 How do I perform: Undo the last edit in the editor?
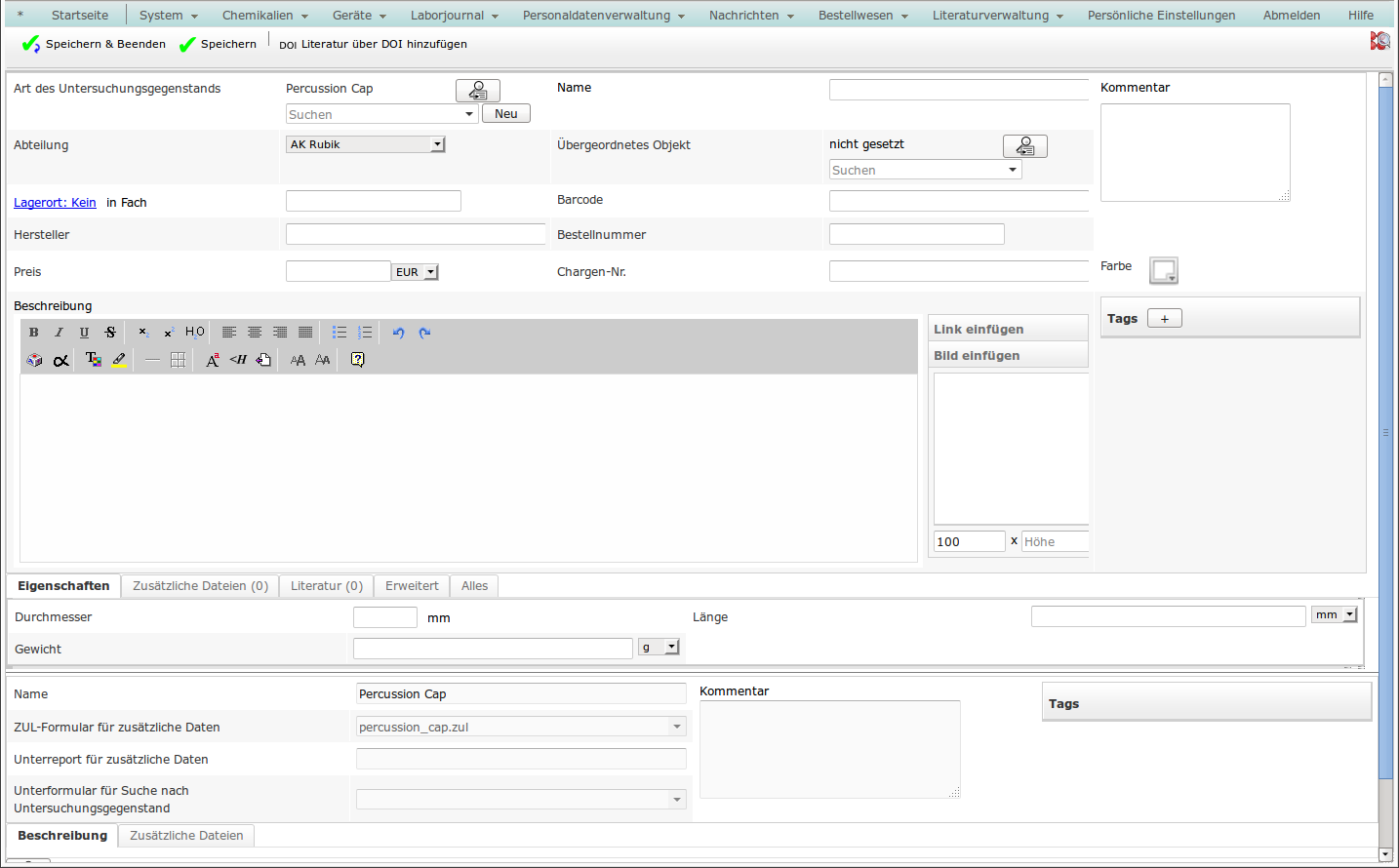click(x=398, y=333)
